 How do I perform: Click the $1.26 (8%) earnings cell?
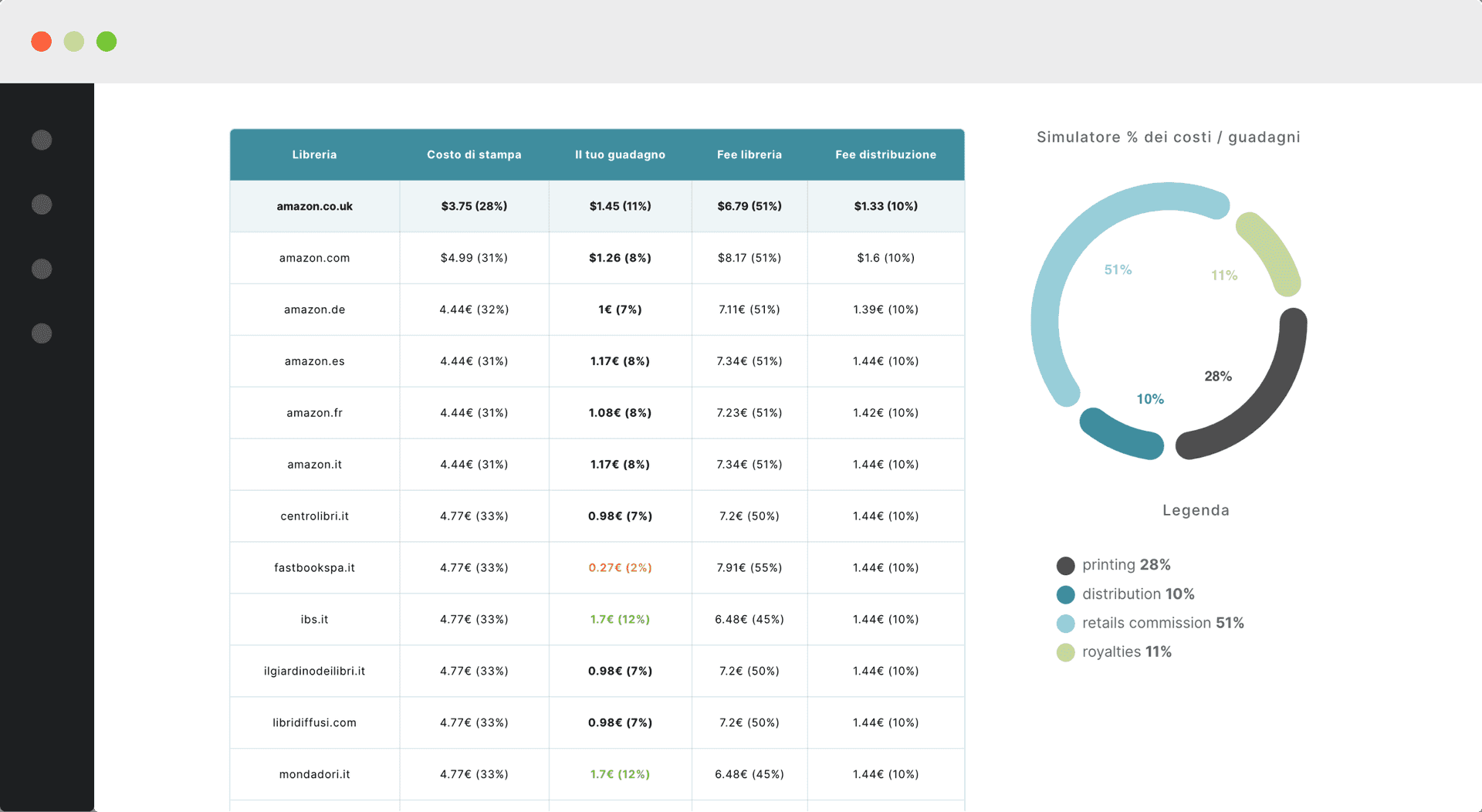pyautogui.click(x=620, y=258)
